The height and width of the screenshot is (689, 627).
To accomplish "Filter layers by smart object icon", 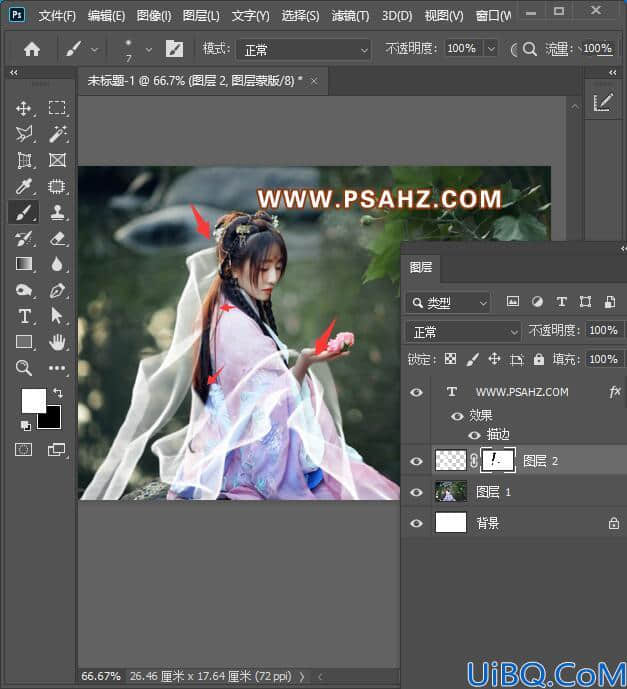I will click(x=610, y=302).
